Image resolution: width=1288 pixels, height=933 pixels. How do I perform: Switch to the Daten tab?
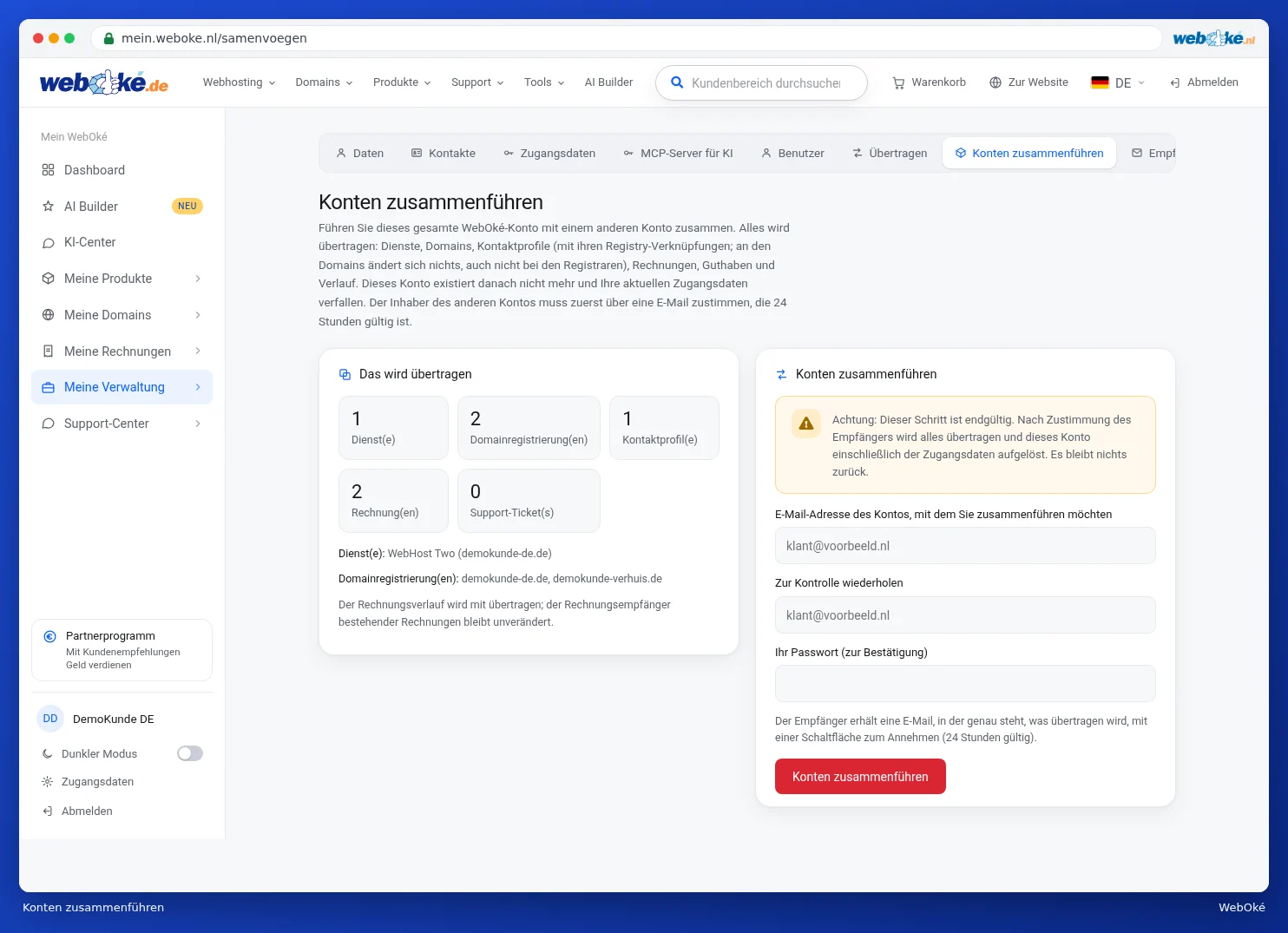point(360,154)
